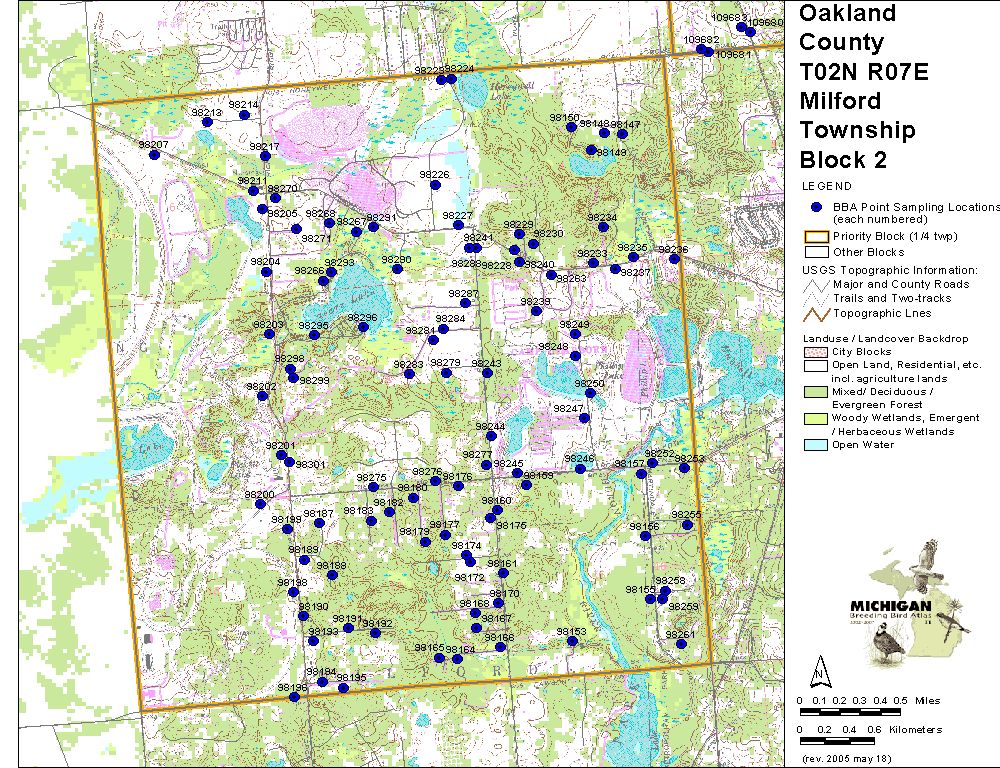Click the Woody Wetlands yellow-green swatch

(x=816, y=418)
